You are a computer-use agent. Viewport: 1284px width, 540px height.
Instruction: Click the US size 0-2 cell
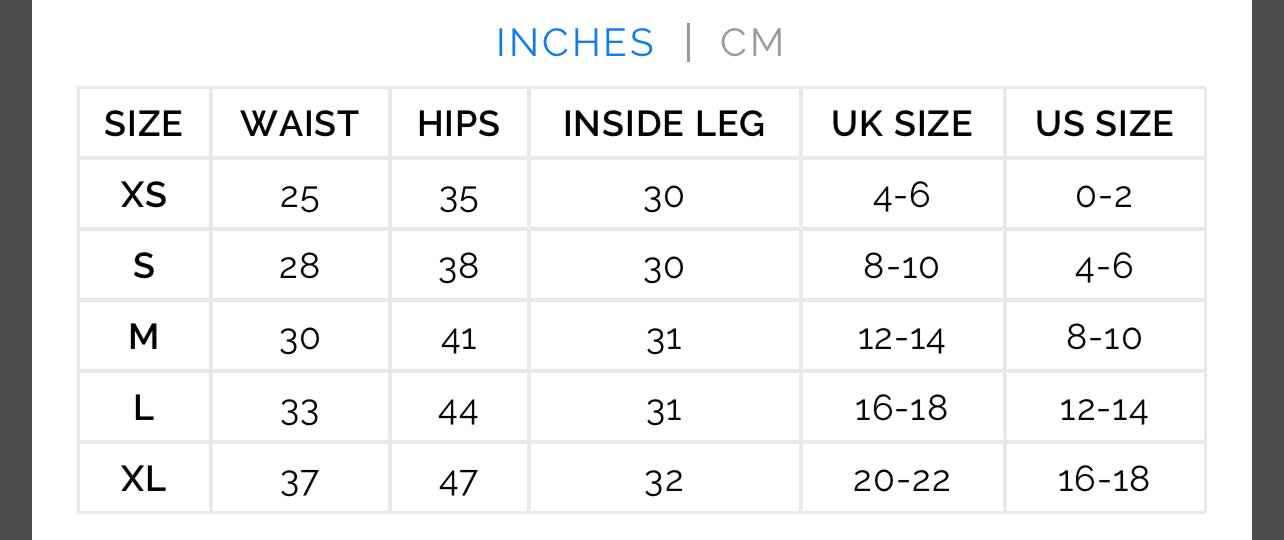[1104, 197]
